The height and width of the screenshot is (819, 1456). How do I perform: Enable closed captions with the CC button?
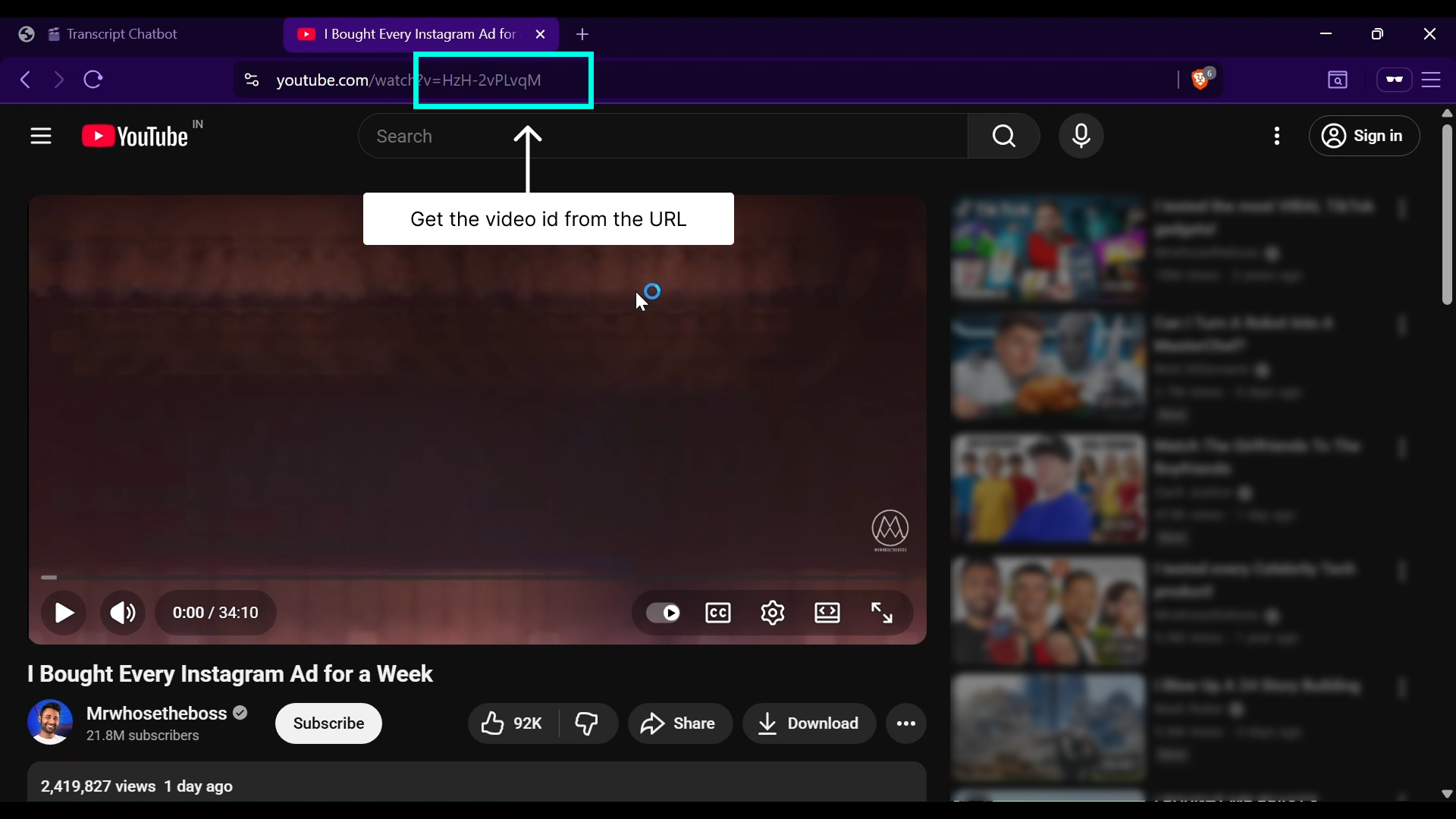(x=717, y=613)
